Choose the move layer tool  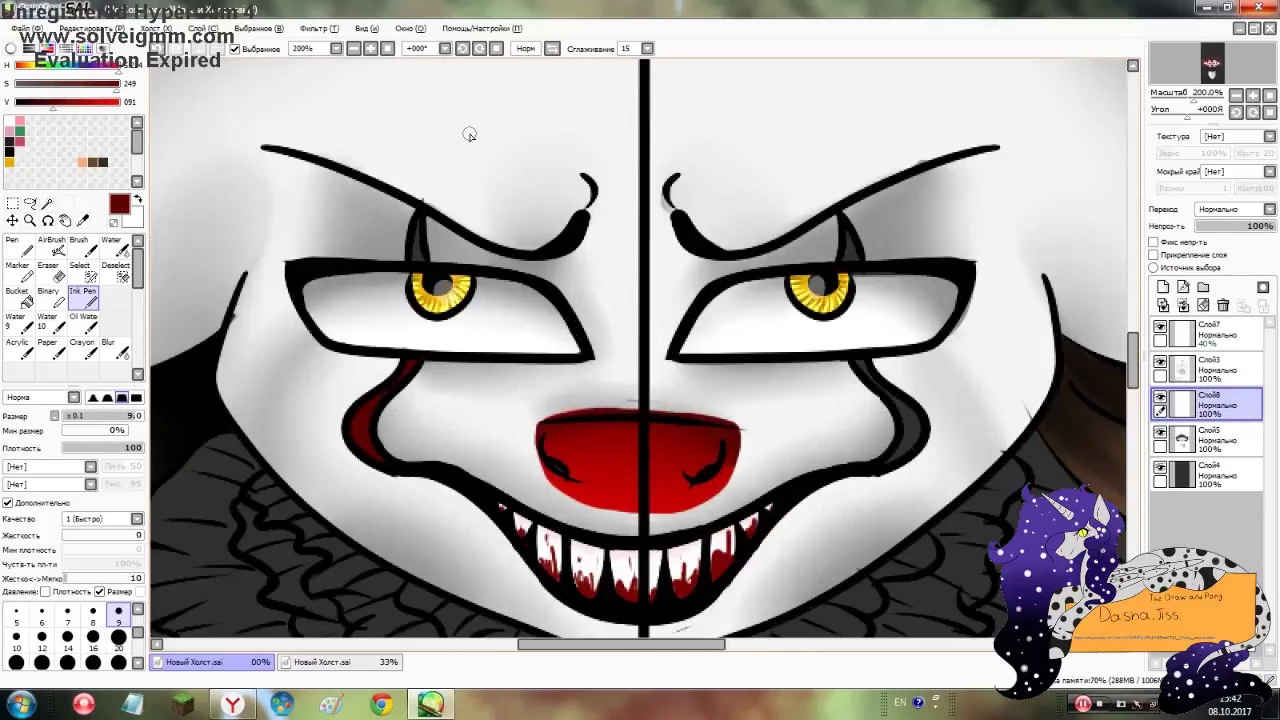coord(12,221)
